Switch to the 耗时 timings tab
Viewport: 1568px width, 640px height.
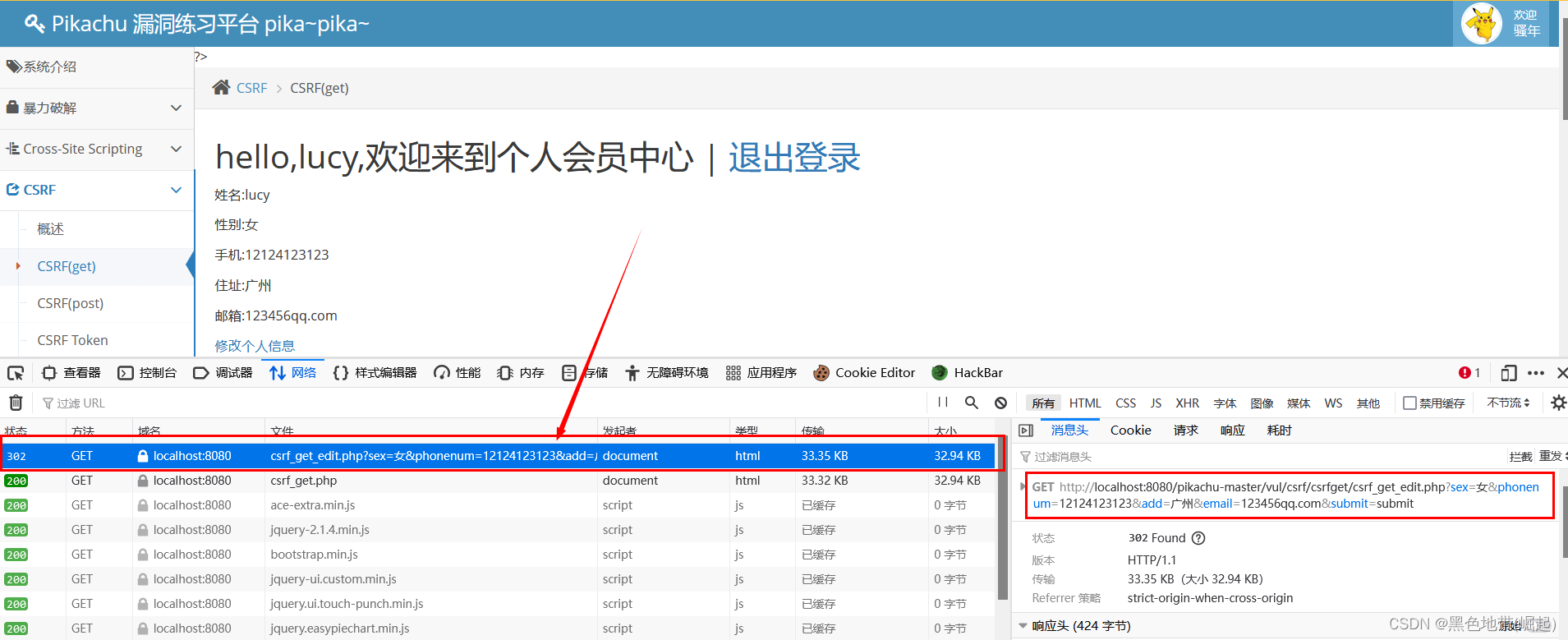click(1279, 431)
